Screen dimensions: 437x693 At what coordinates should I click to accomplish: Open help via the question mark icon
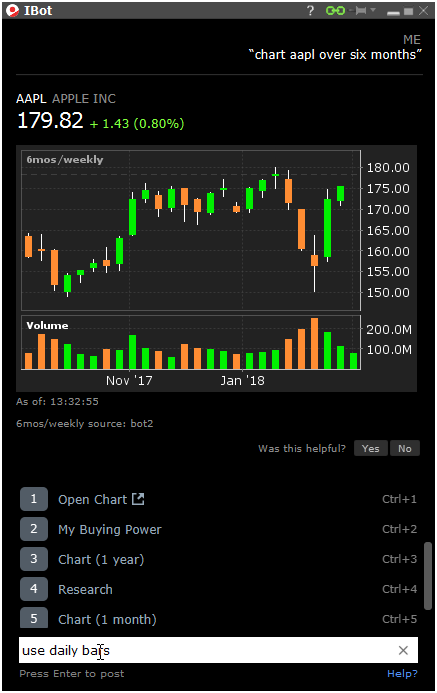(x=311, y=11)
